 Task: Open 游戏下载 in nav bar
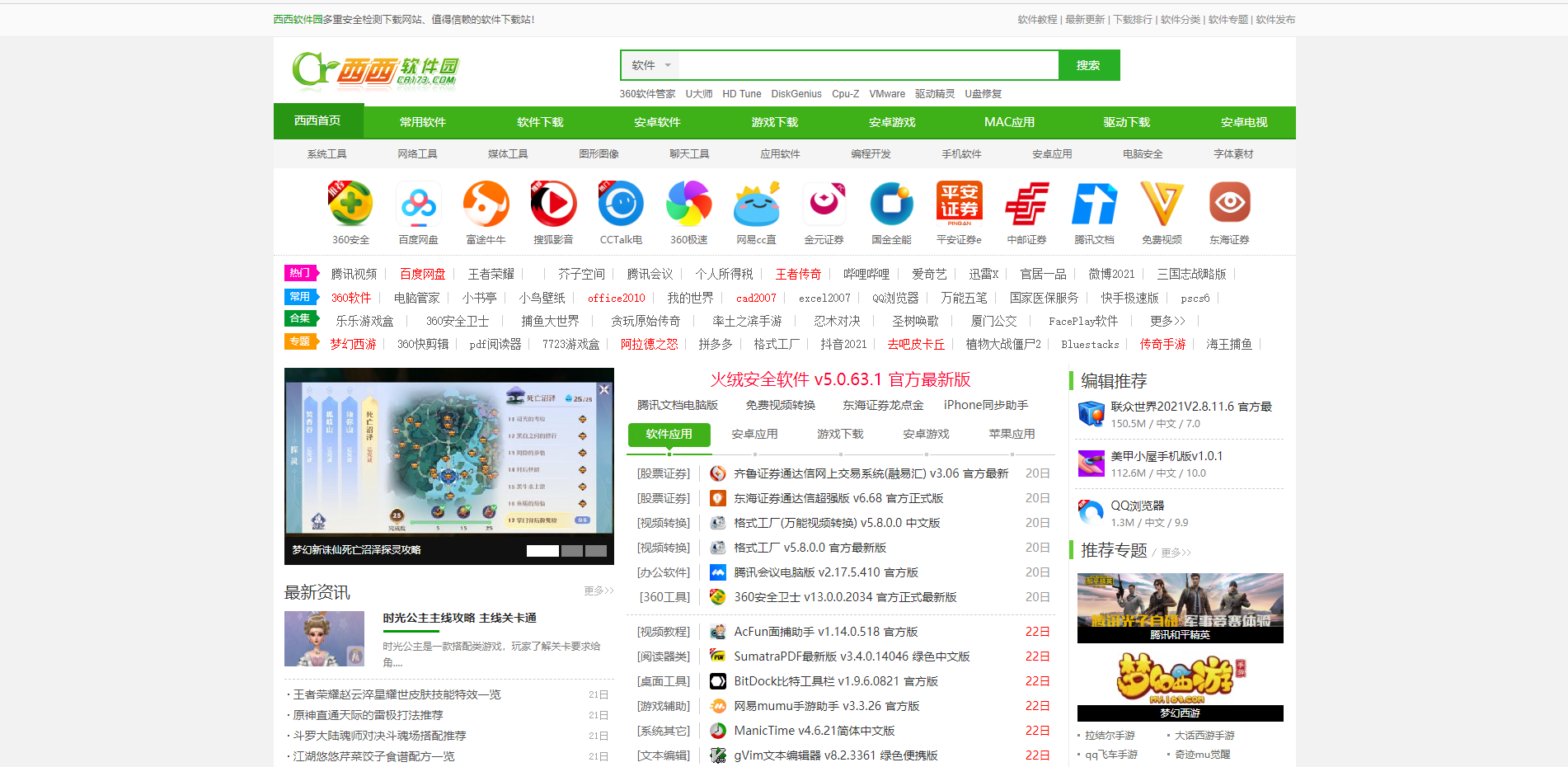(x=775, y=122)
